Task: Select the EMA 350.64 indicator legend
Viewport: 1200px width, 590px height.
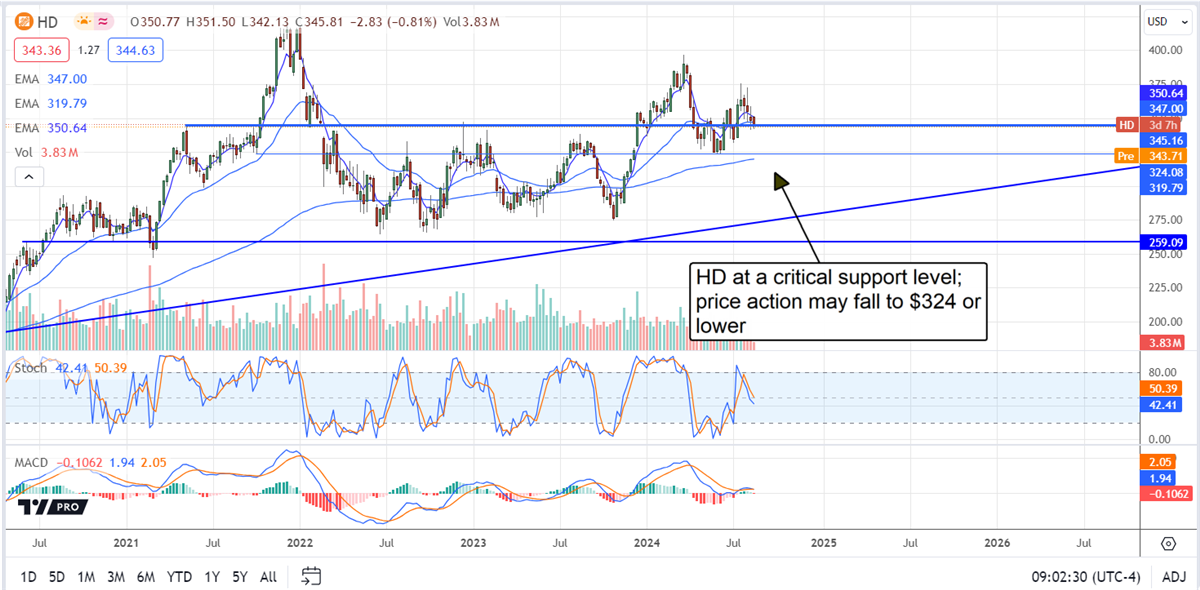Action: (51, 127)
